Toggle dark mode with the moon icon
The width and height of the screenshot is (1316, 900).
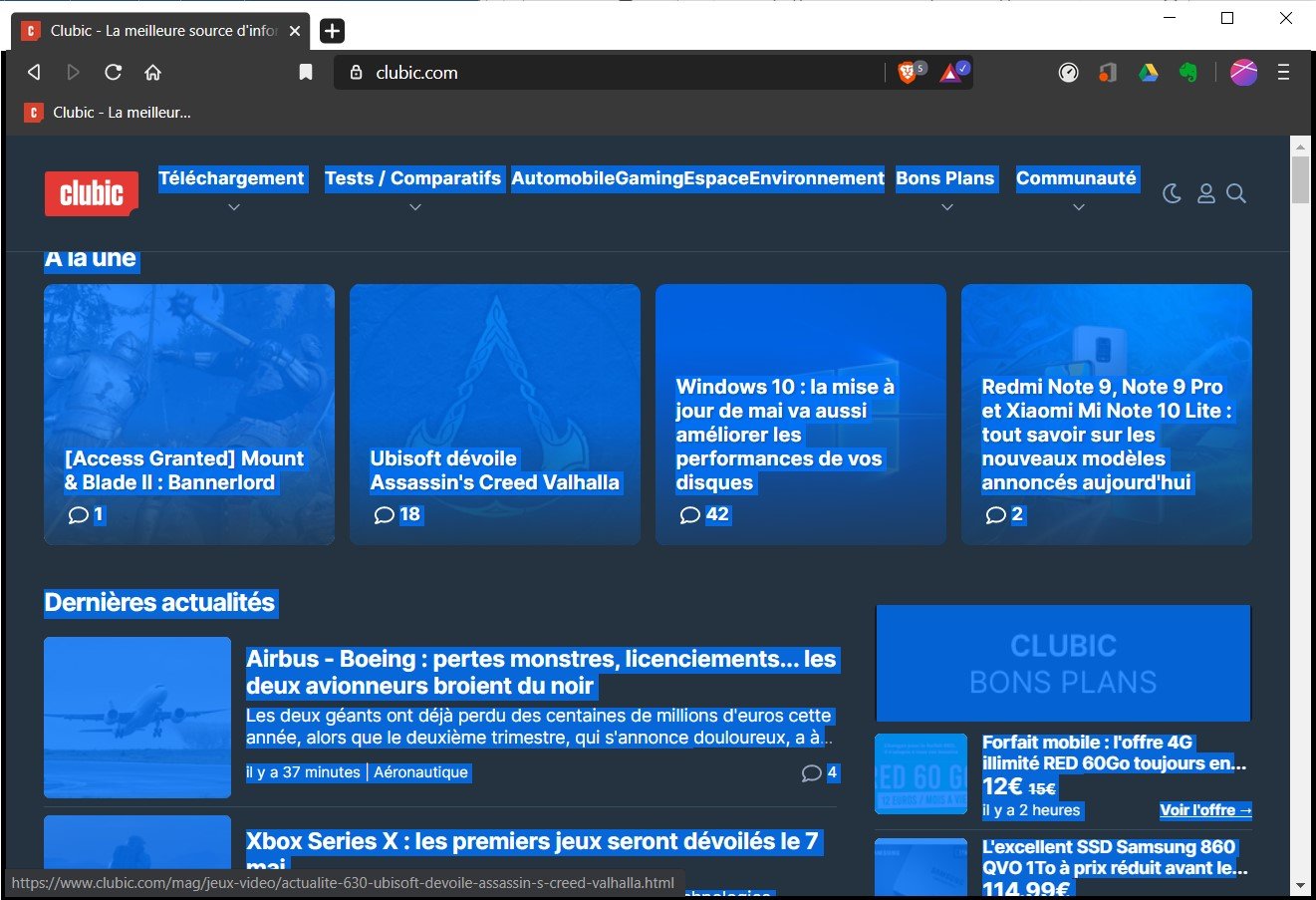[1172, 193]
